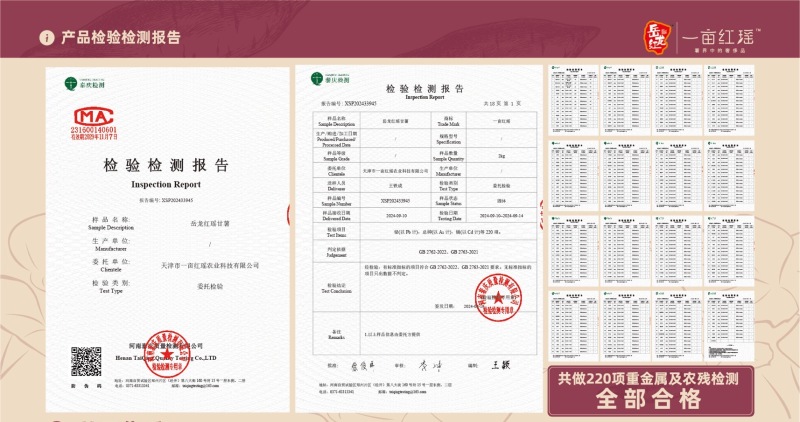Click the 泰庆检测 logo on the cover page
Image resolution: width=800 pixels, height=422 pixels.
85,84
